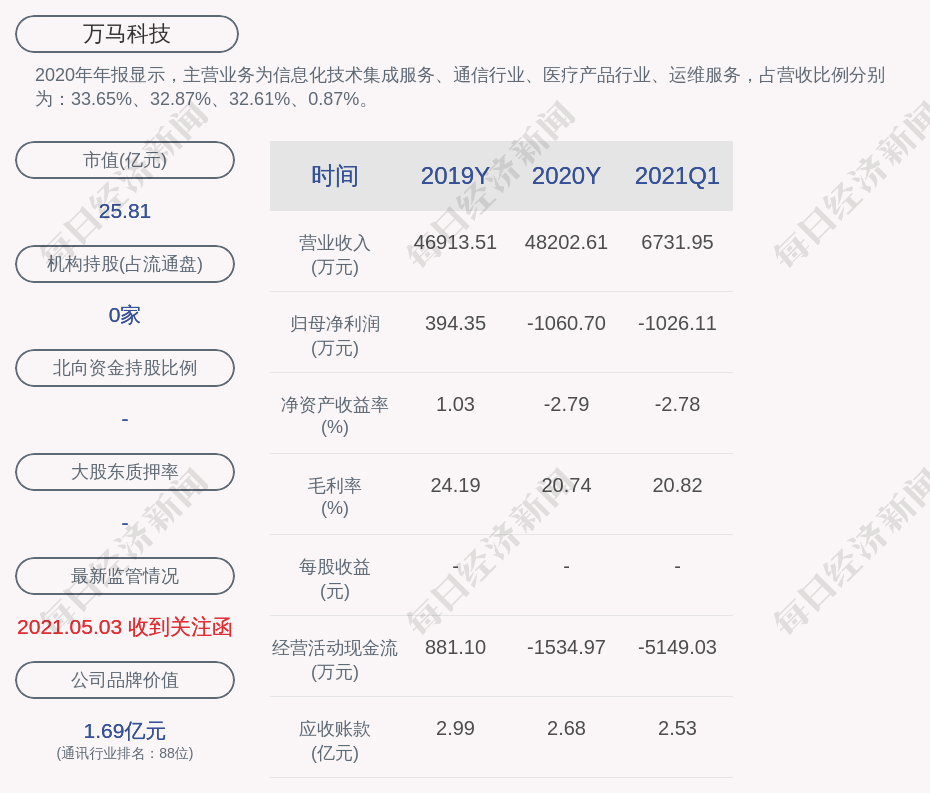This screenshot has width=930, height=793.
Task: Click the 经营活动现金流 row label
Action: tap(334, 659)
